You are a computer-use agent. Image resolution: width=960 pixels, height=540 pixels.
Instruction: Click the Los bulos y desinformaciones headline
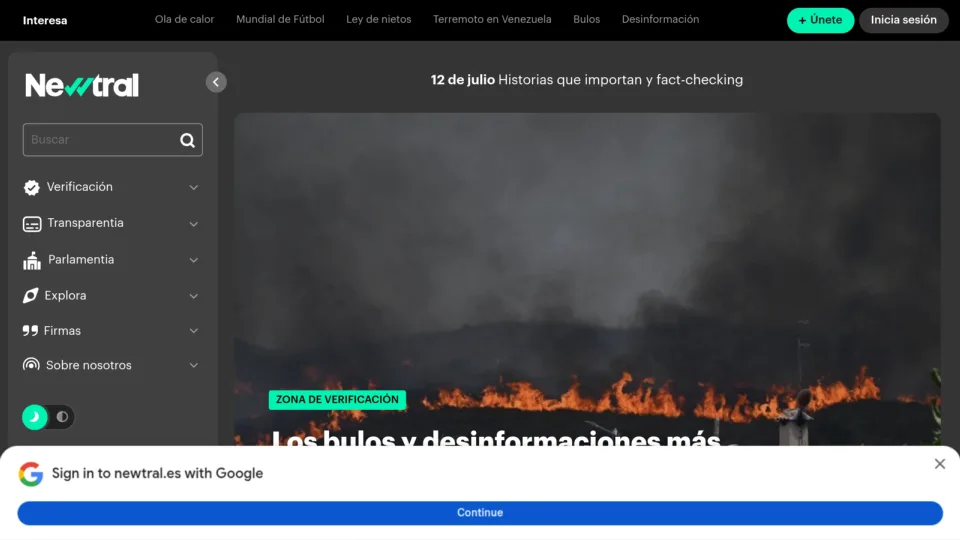pyautogui.click(x=496, y=437)
